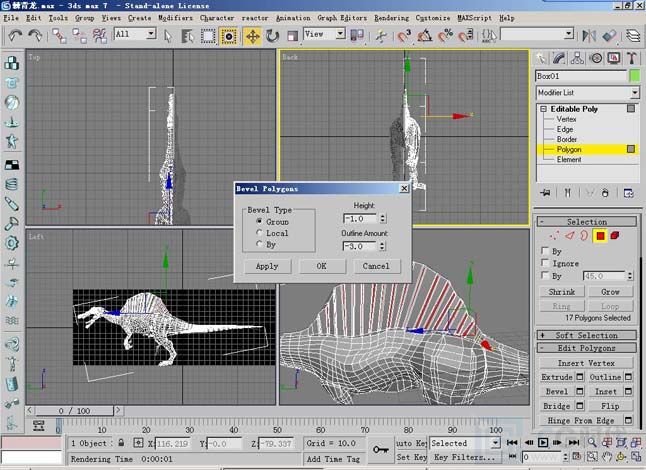Click the Grow selection button
Image resolution: width=646 pixels, height=470 pixels.
click(x=611, y=292)
